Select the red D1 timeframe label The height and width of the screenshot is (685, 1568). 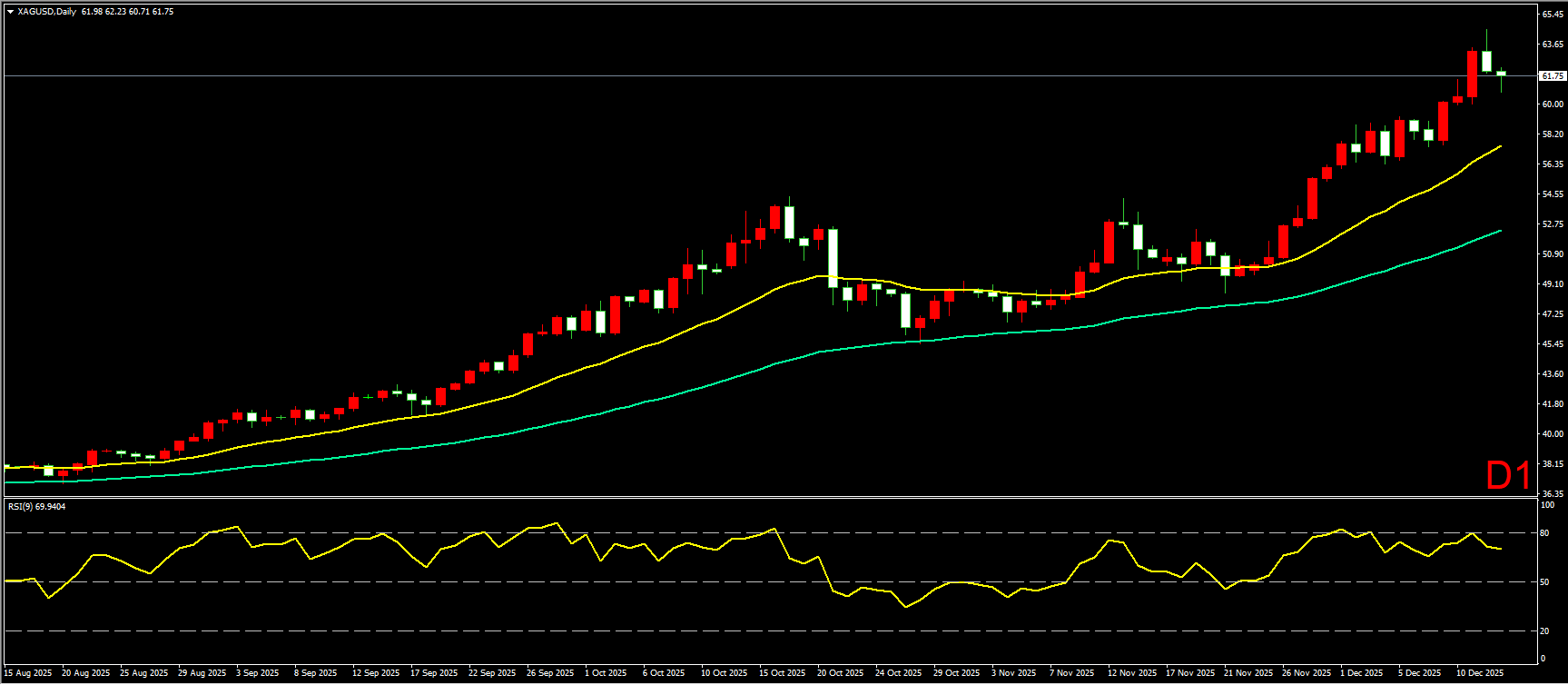point(1508,476)
